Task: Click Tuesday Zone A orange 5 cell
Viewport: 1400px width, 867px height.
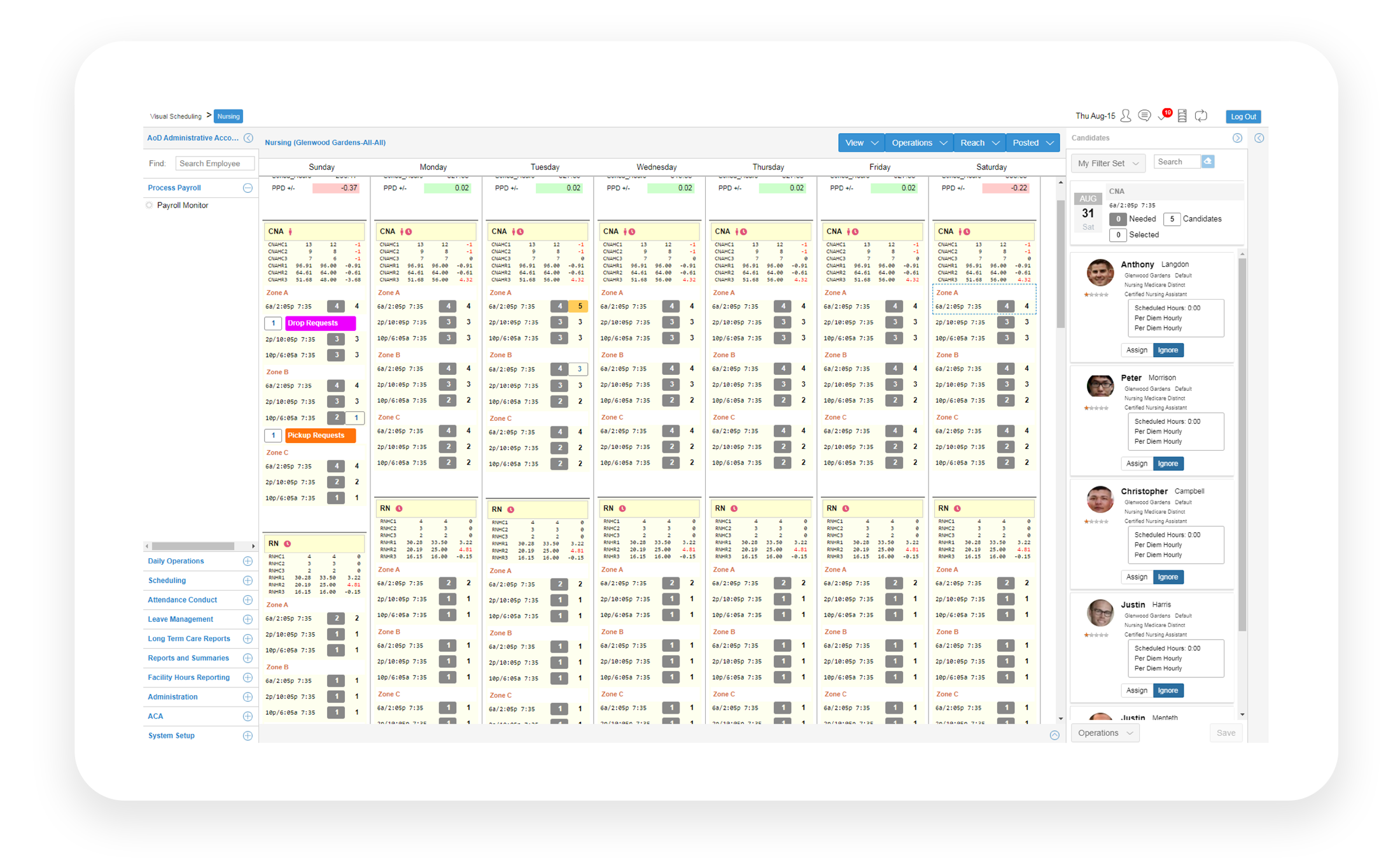Action: click(580, 307)
